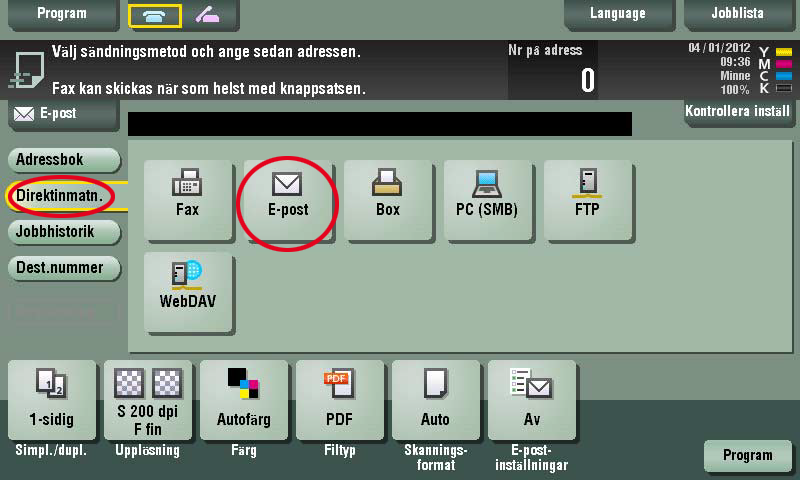Open the Upplösning 200 dpi settings
This screenshot has width=800, height=480.
147,400
